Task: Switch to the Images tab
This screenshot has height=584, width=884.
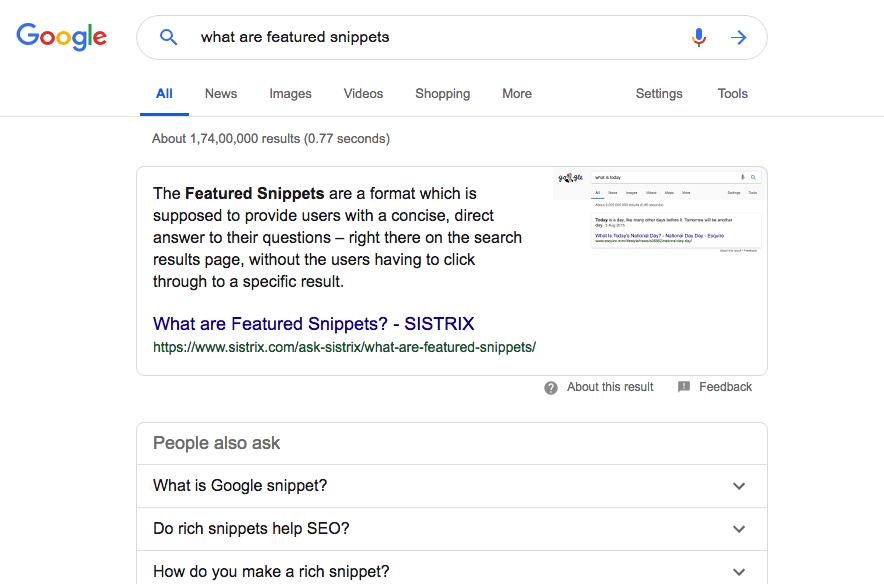Action: 290,94
